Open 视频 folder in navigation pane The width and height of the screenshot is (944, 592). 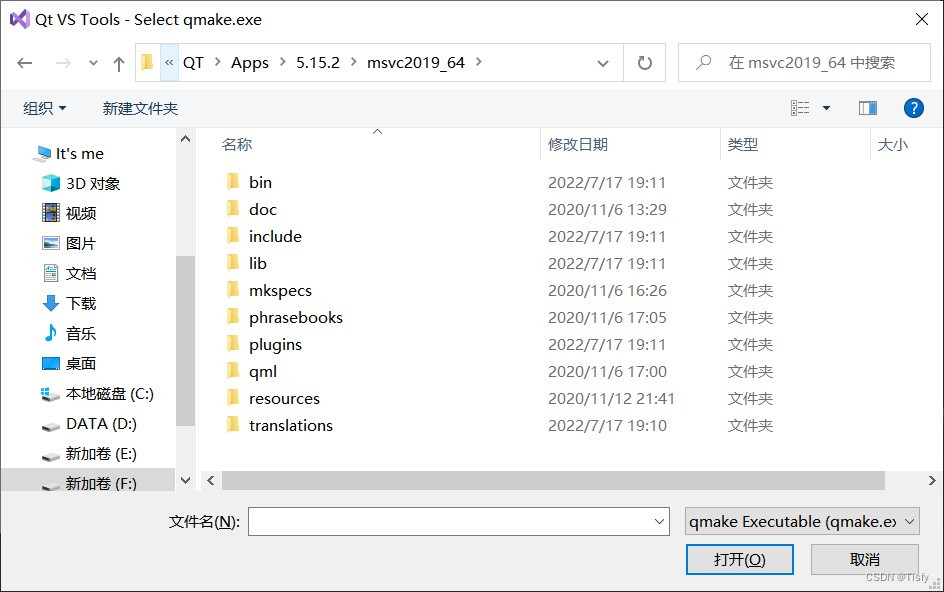[70, 213]
